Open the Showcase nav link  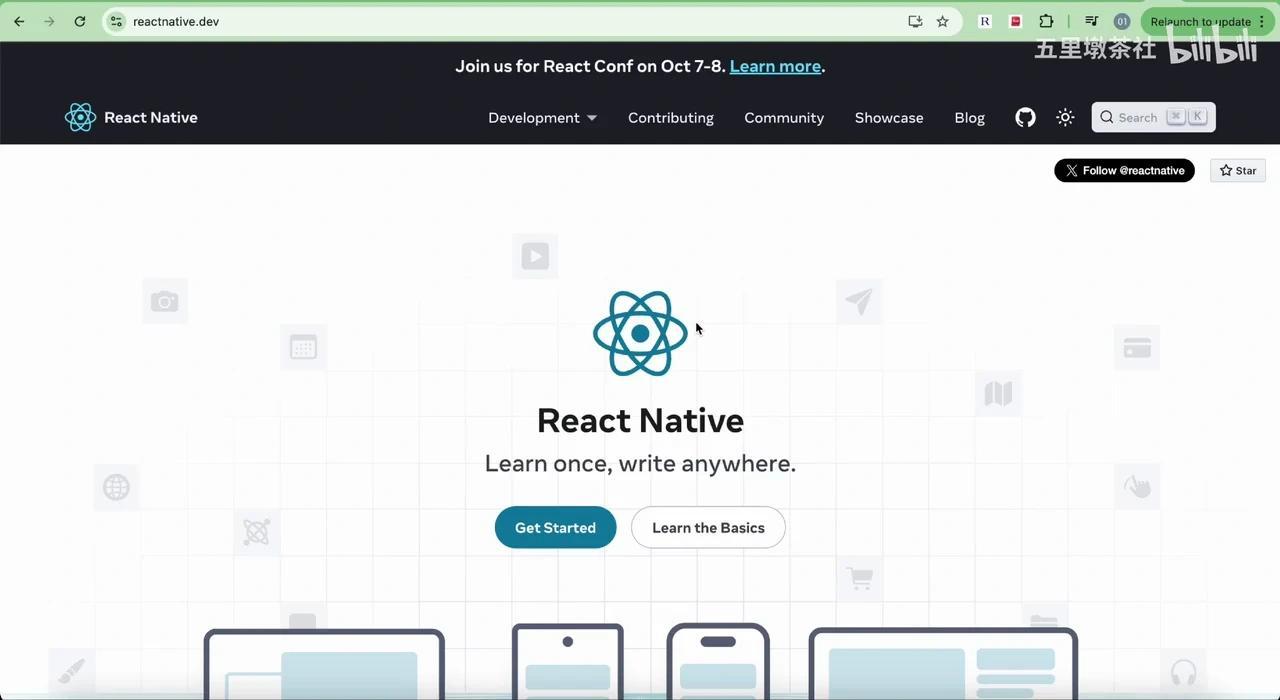(x=889, y=117)
